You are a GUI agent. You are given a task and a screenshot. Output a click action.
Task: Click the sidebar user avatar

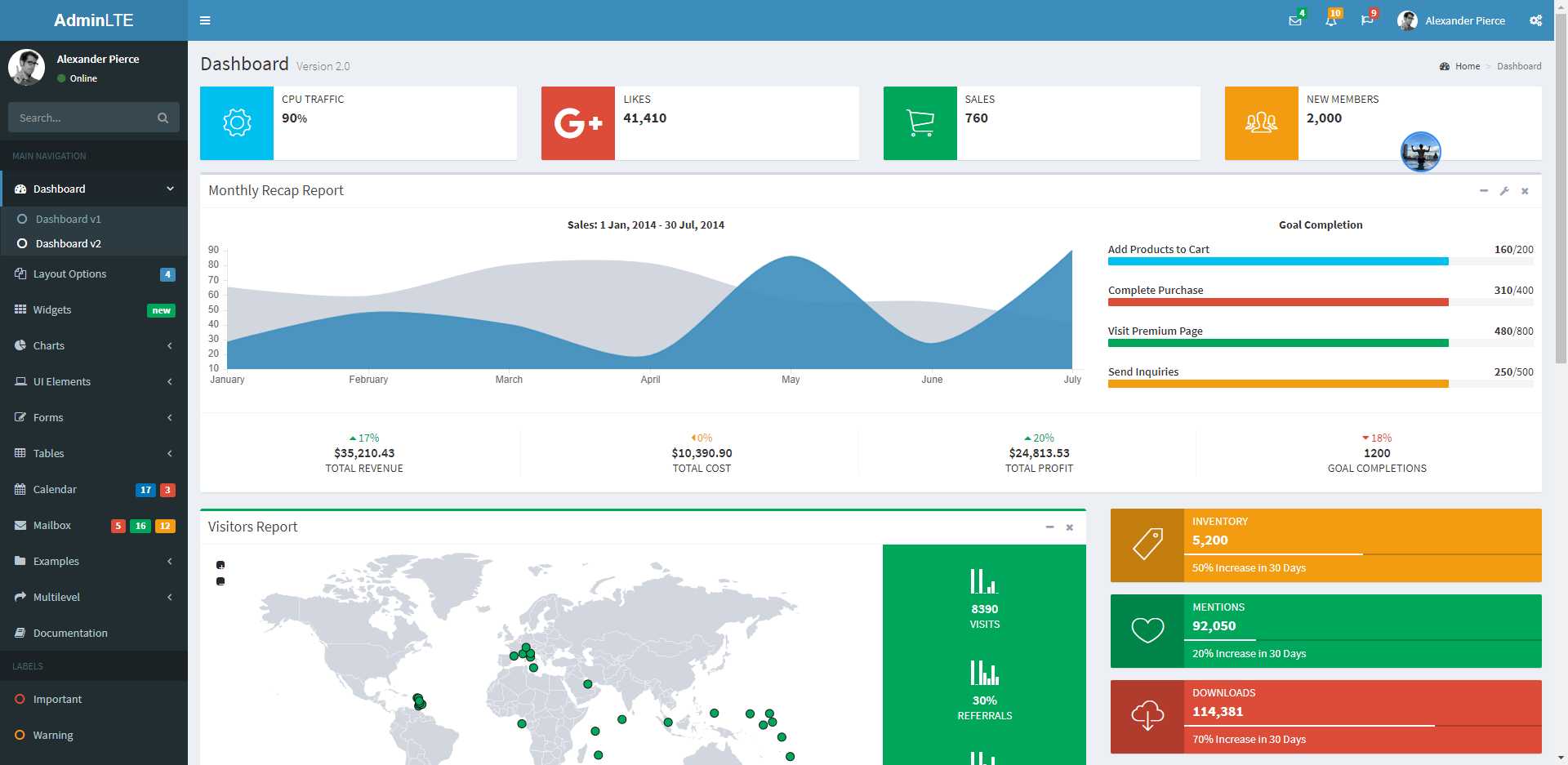pyautogui.click(x=26, y=67)
